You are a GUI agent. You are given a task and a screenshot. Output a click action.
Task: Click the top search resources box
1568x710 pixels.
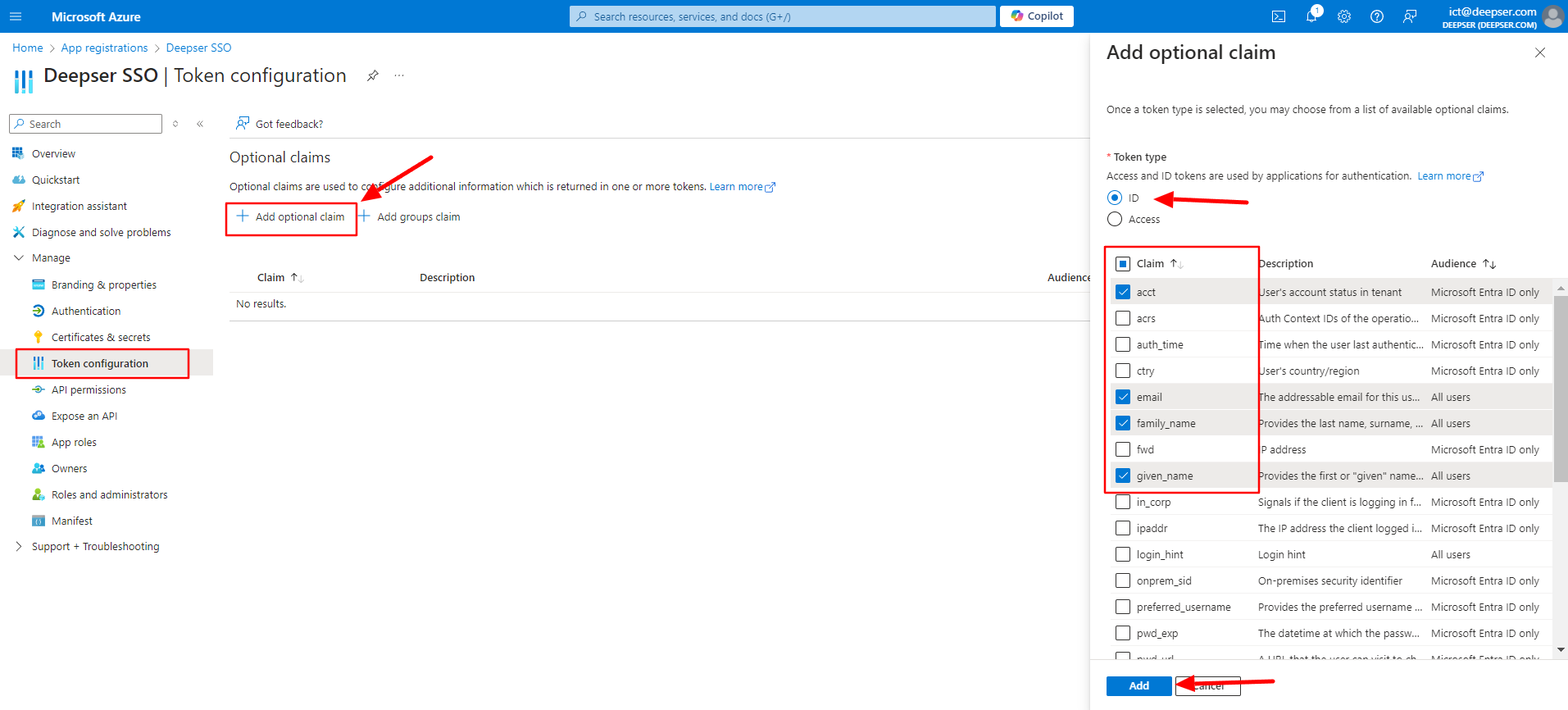tap(783, 16)
